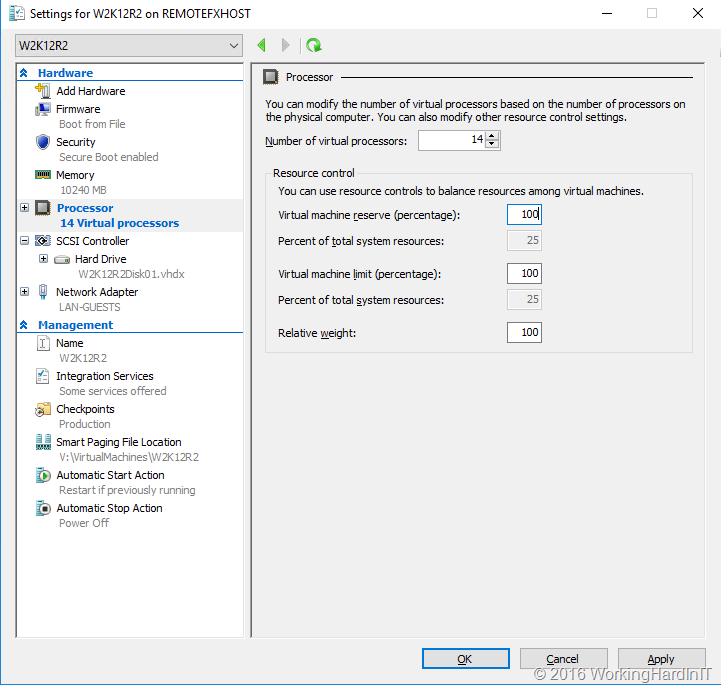
Task: Click the Checkpoints icon
Action: [43, 409]
